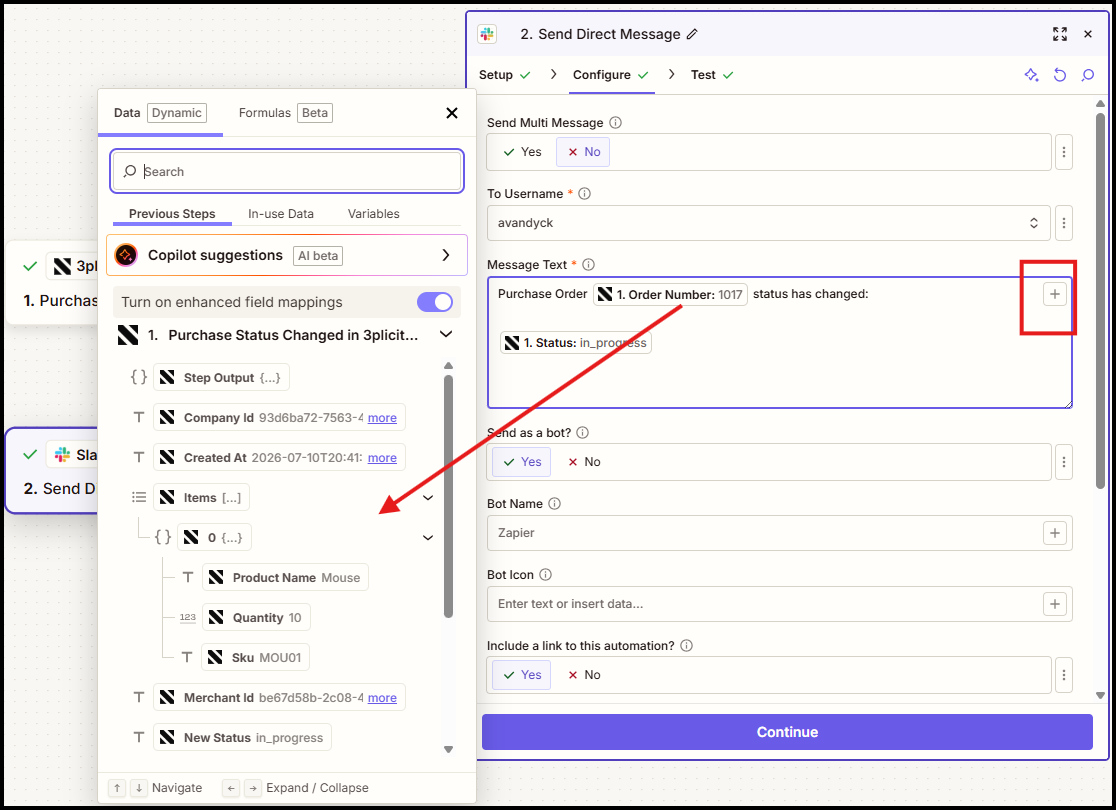Collapse the item 0 object chevron
The image size is (1116, 810).
pos(428,537)
